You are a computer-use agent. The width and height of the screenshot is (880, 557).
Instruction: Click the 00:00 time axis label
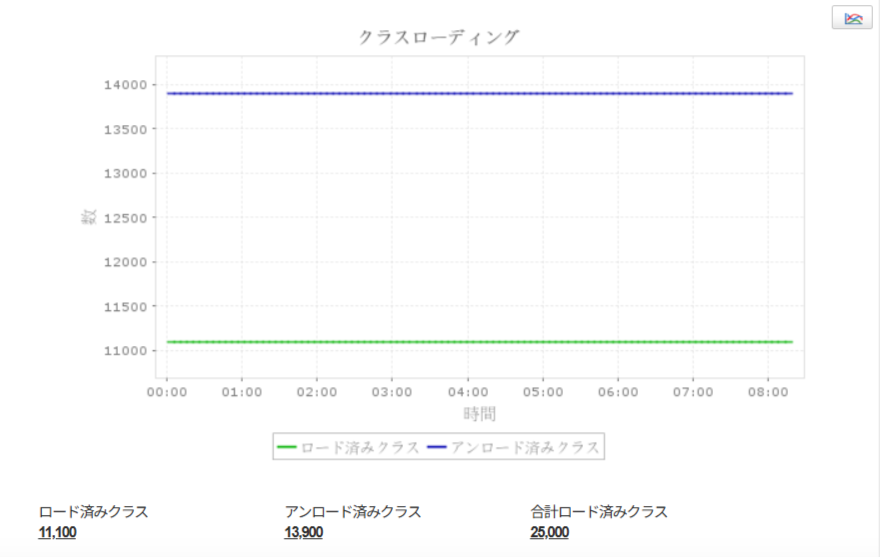point(167,392)
